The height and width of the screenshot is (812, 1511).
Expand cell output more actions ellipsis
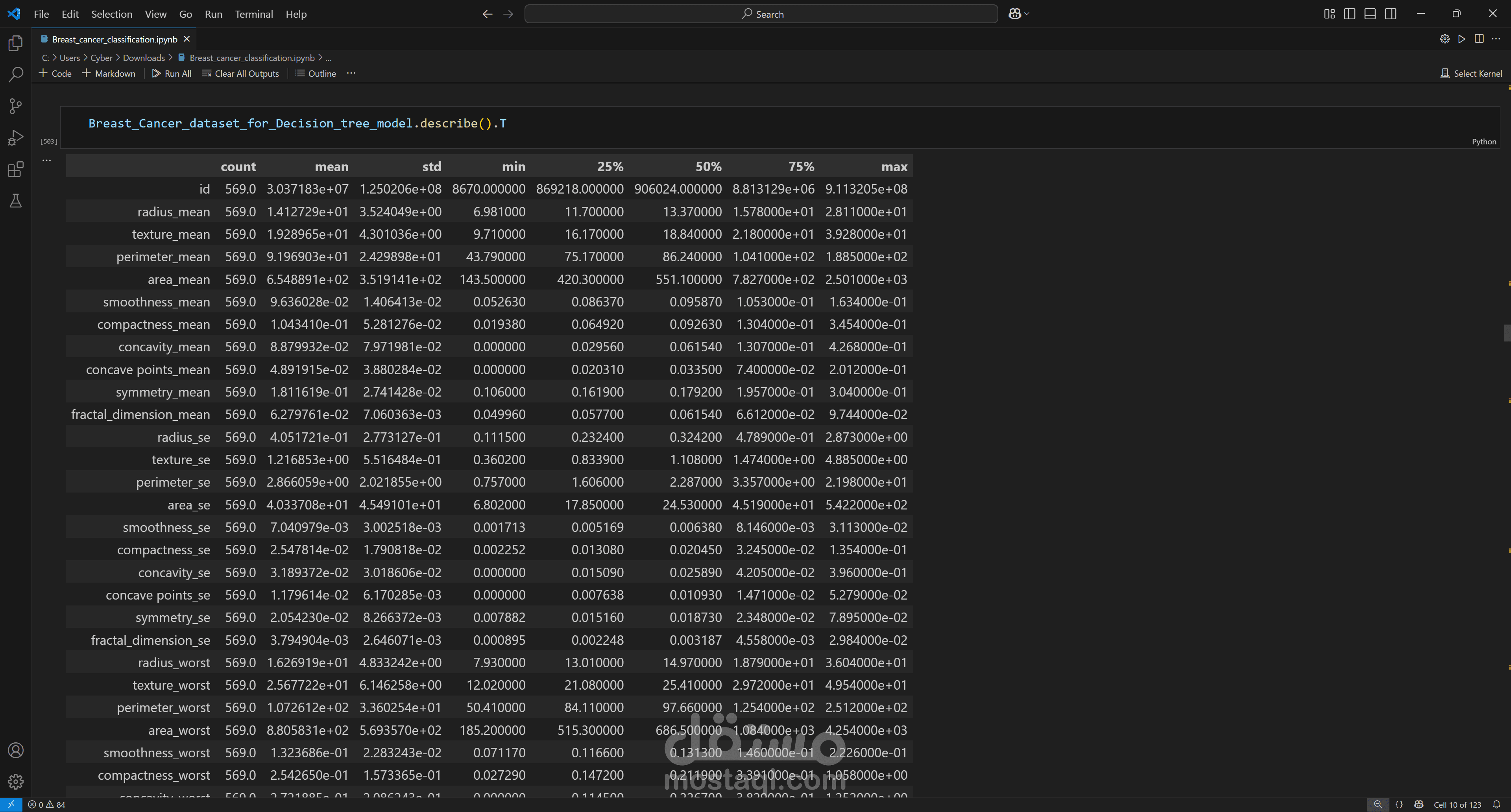47,160
